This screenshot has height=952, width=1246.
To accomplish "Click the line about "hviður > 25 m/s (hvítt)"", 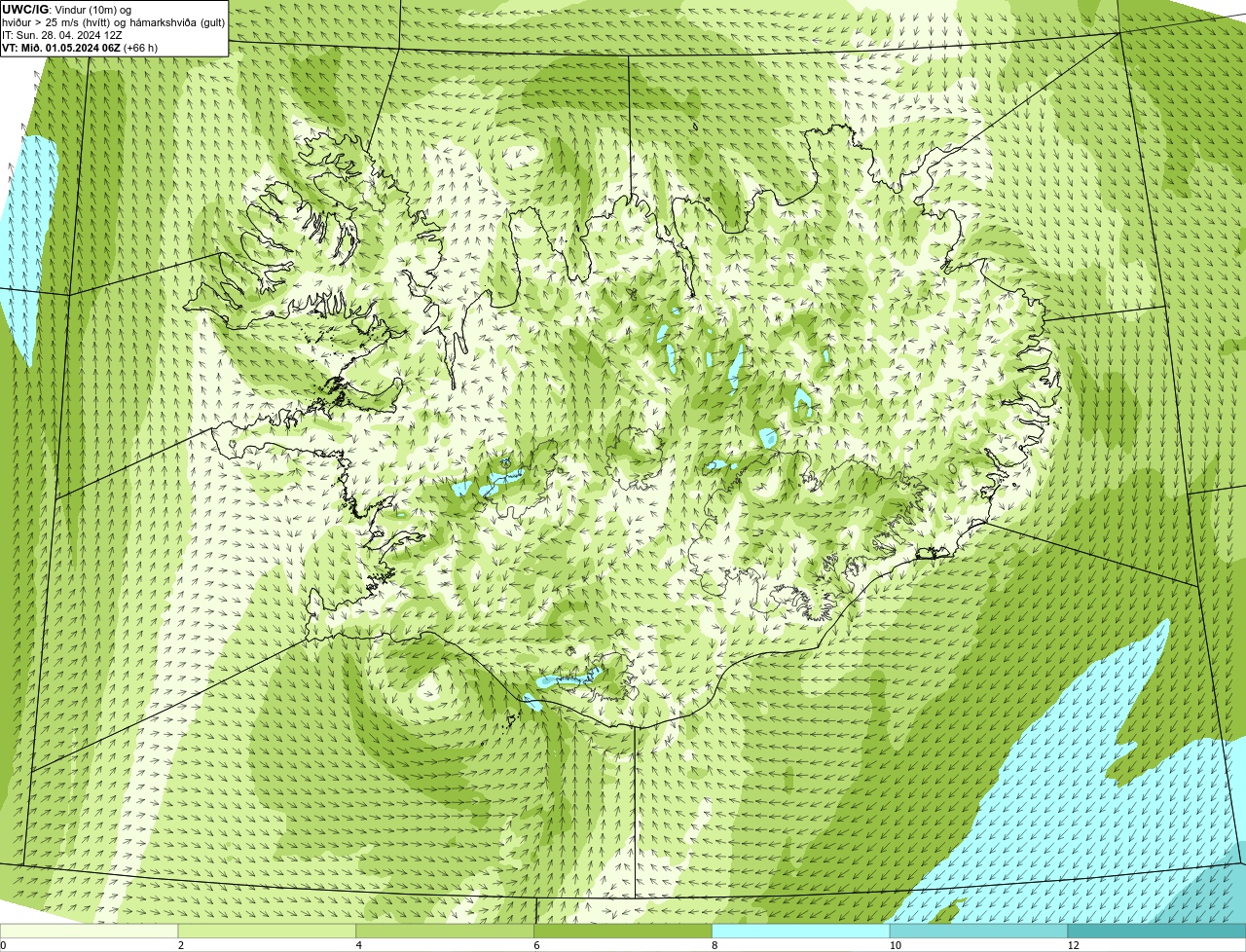I will [x=113, y=21].
